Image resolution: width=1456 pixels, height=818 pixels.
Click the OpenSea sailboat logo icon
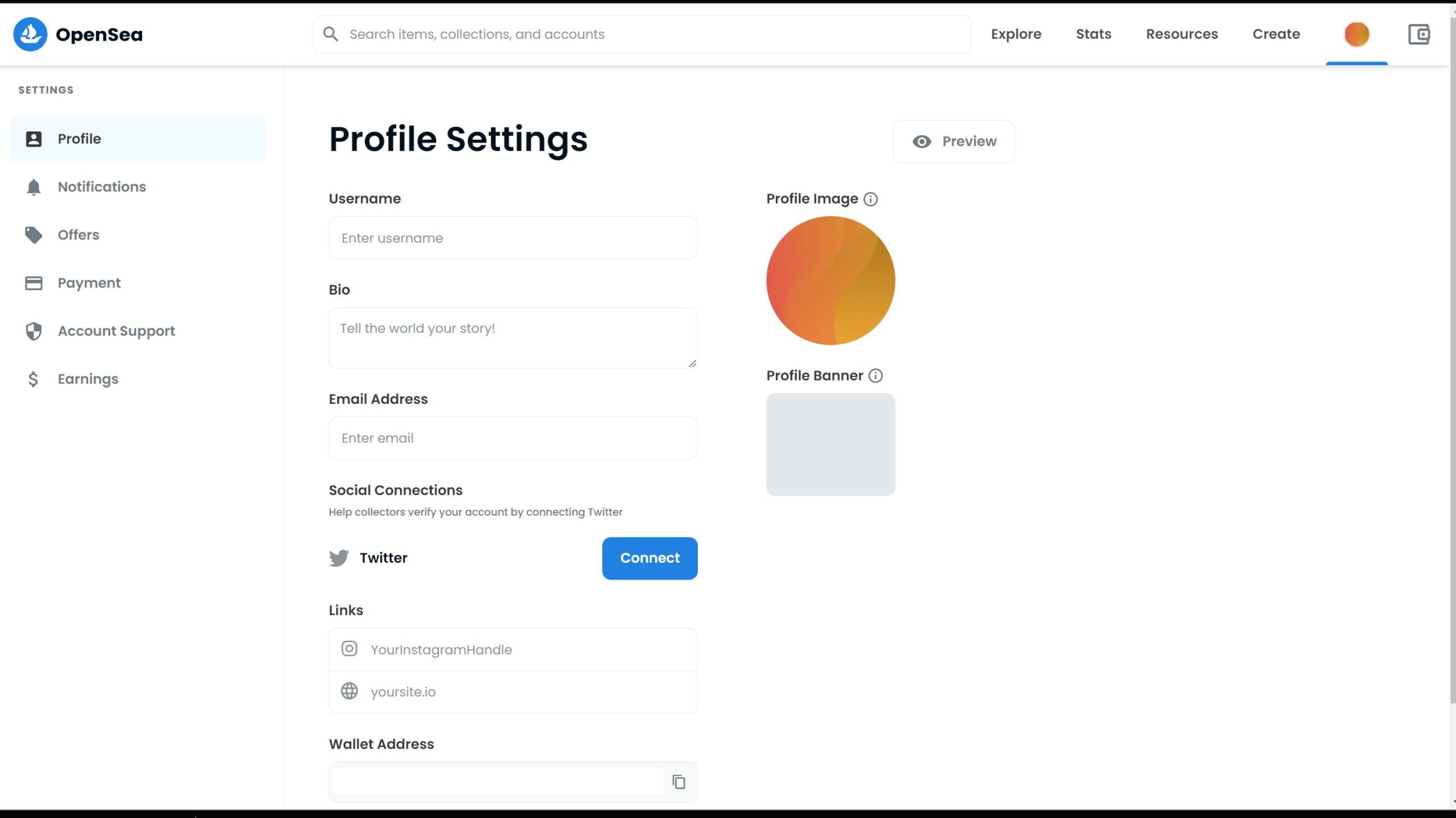pos(30,34)
